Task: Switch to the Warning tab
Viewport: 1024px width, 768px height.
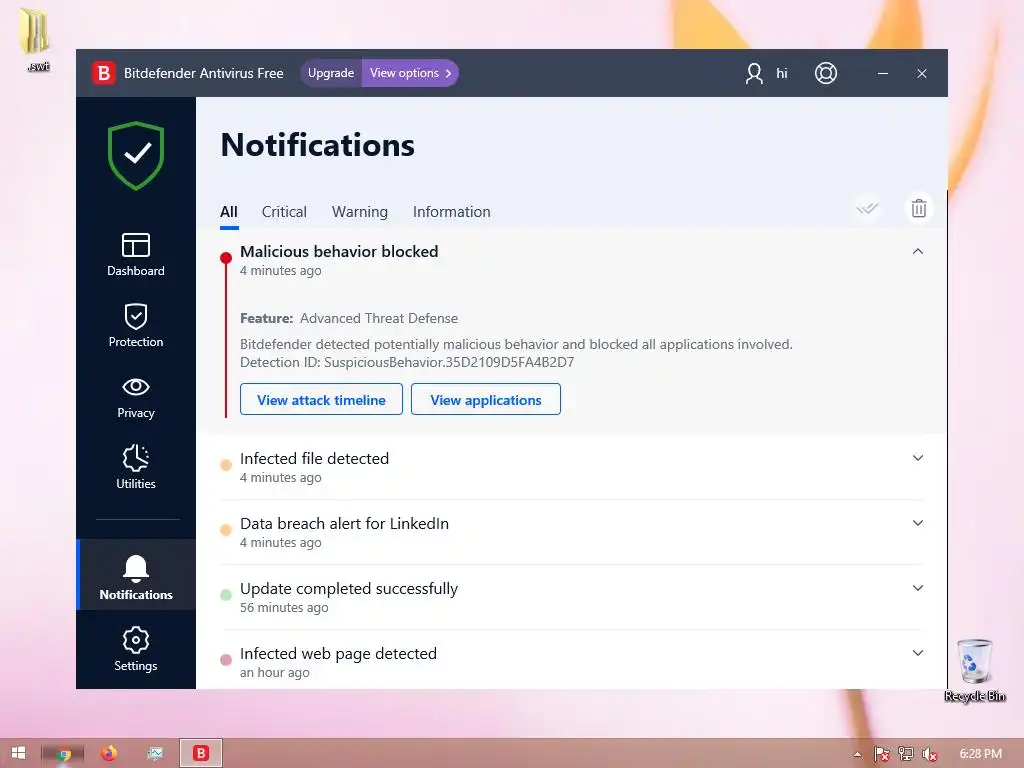Action: click(360, 212)
